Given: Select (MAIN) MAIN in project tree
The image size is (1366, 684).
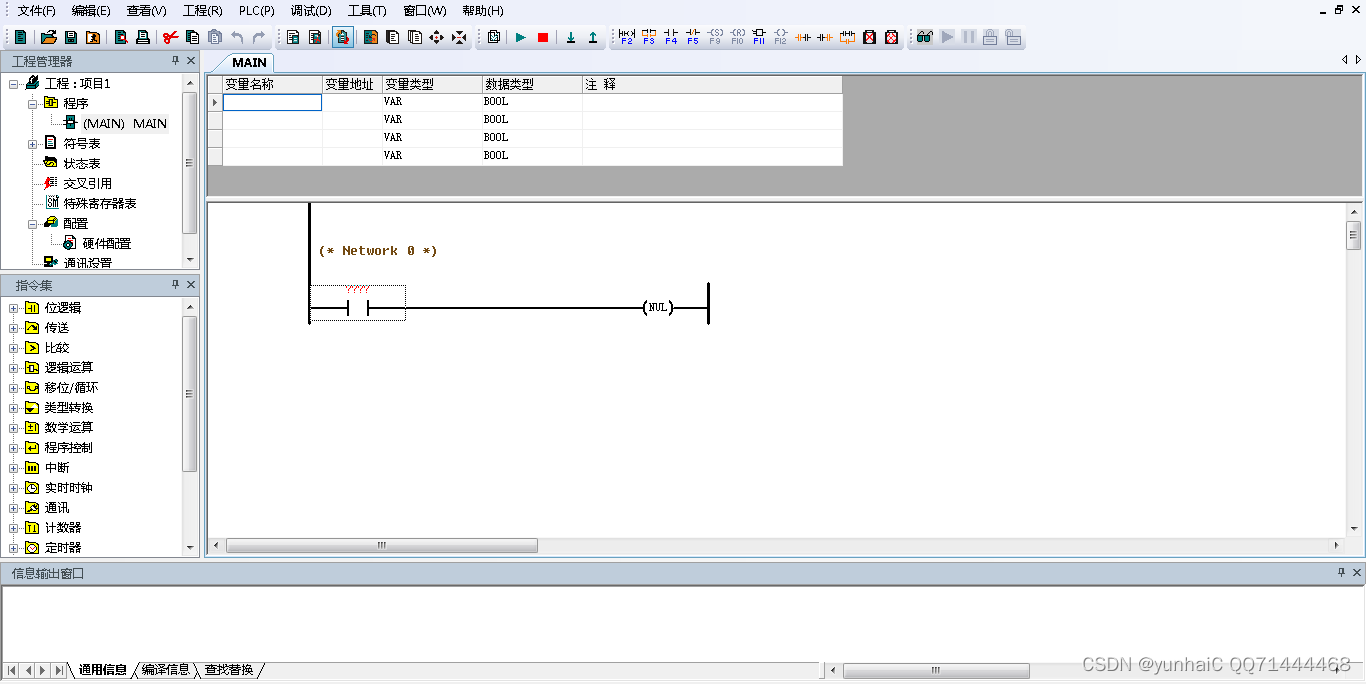Looking at the screenshot, I should 125,124.
